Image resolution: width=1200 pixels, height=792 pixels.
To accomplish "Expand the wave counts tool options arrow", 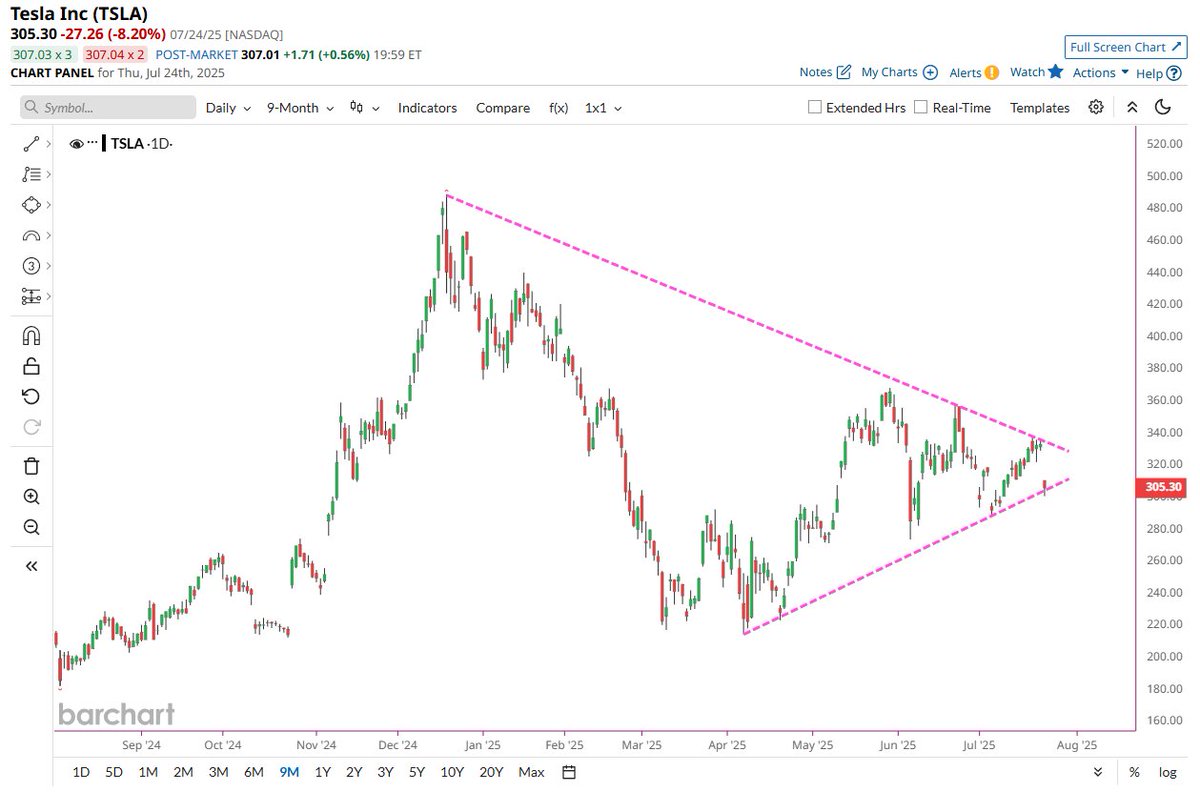I will click(47, 266).
